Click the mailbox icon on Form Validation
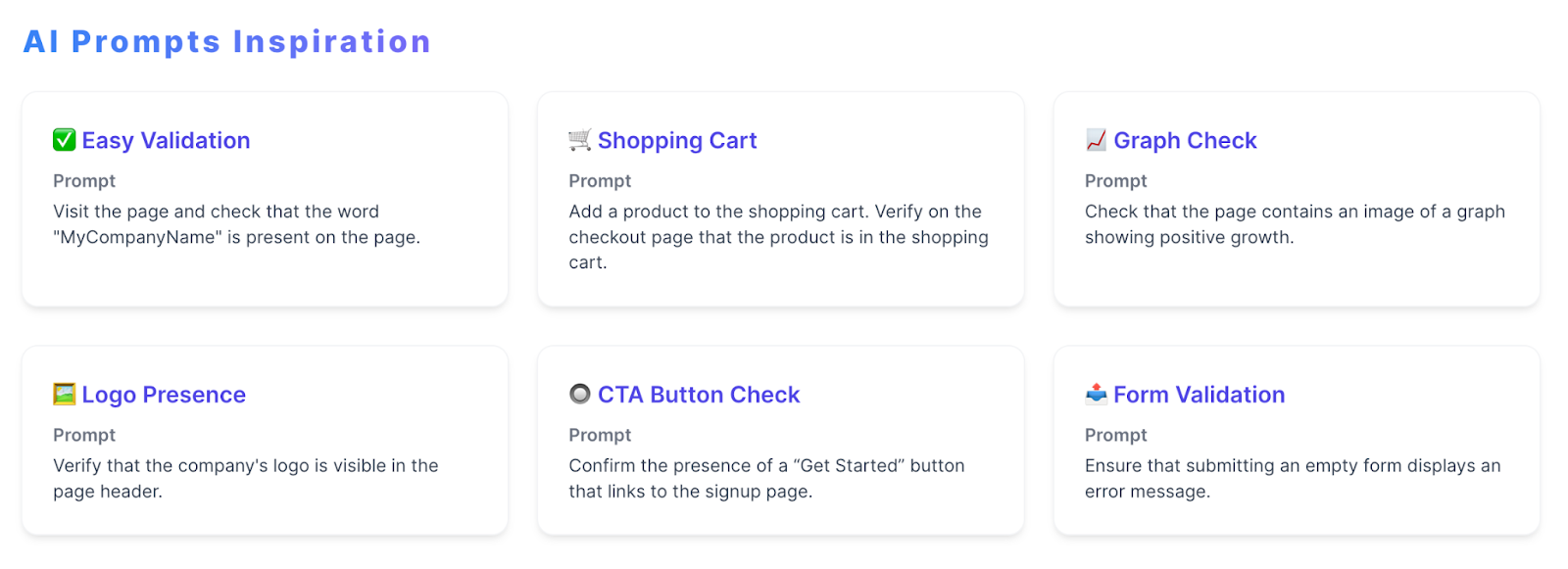 [1095, 395]
